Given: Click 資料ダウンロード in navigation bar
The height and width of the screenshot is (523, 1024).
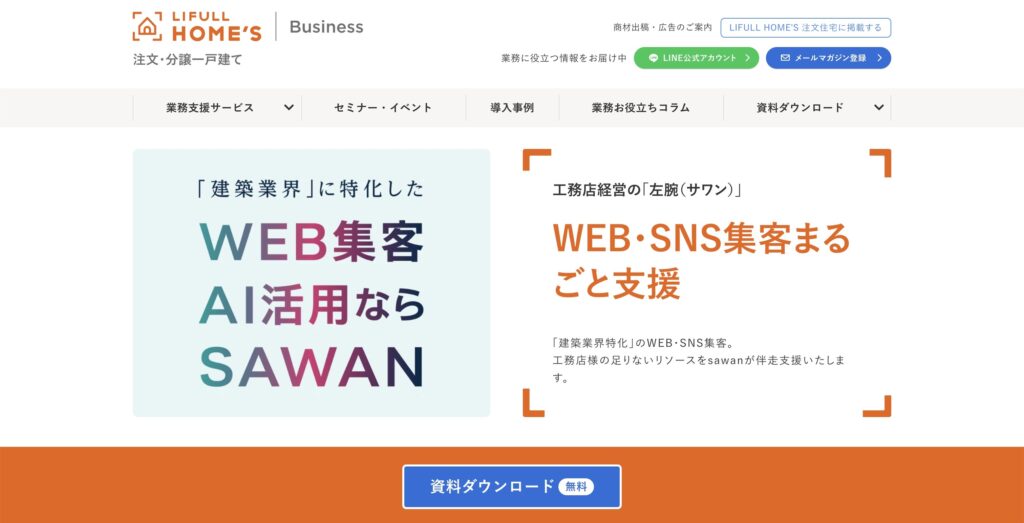Looking at the screenshot, I should tap(800, 108).
